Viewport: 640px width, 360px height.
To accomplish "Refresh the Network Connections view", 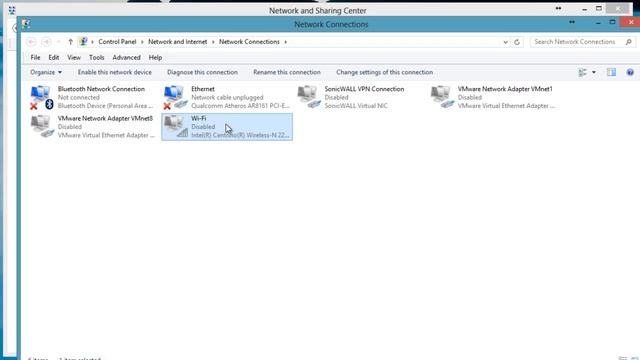I will (517, 42).
